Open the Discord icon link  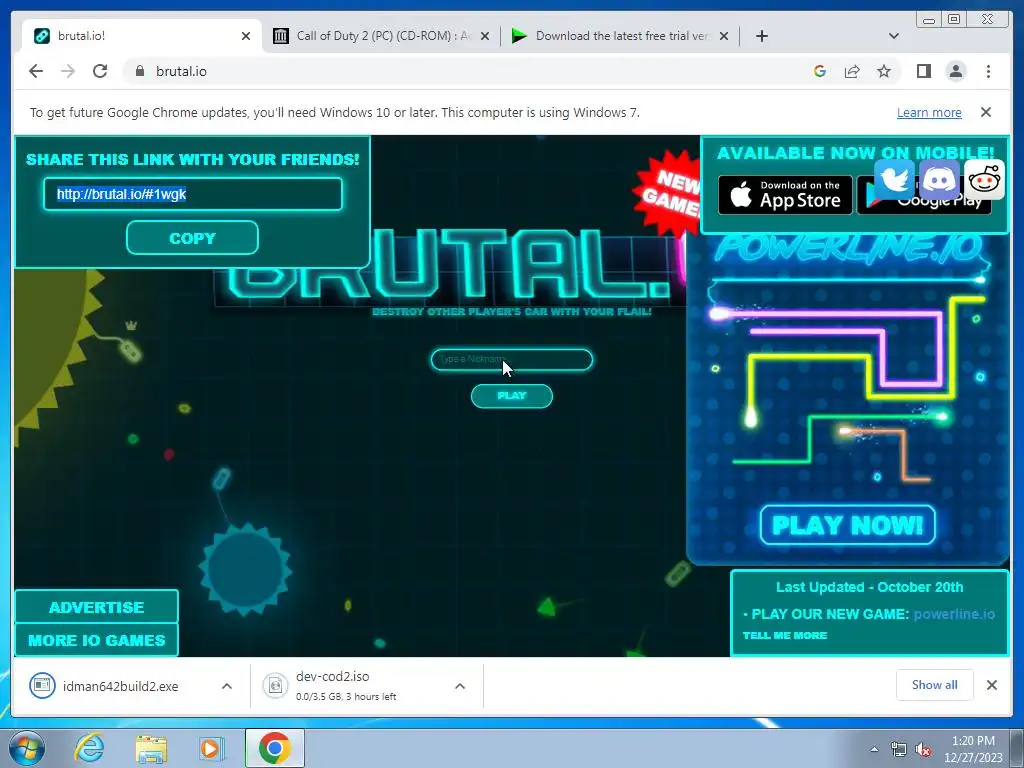[939, 178]
